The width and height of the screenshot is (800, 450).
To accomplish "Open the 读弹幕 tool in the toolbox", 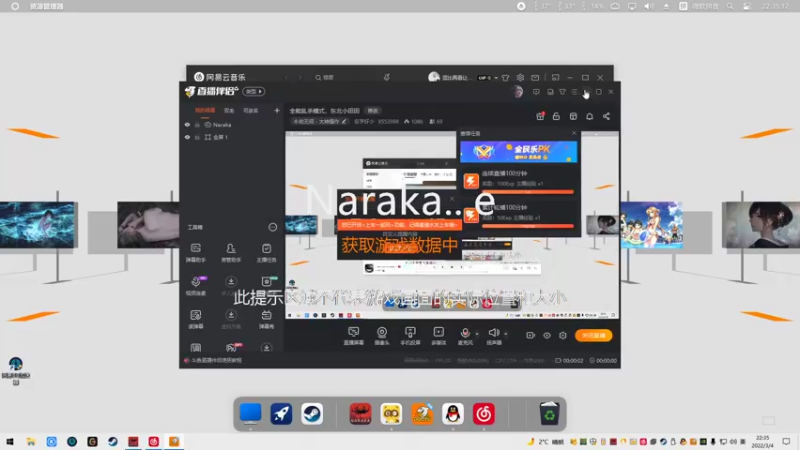I will pos(196,319).
